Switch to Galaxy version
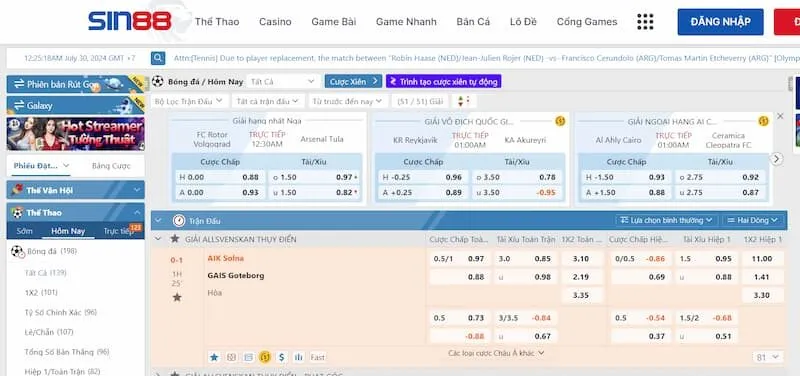 (x=76, y=105)
